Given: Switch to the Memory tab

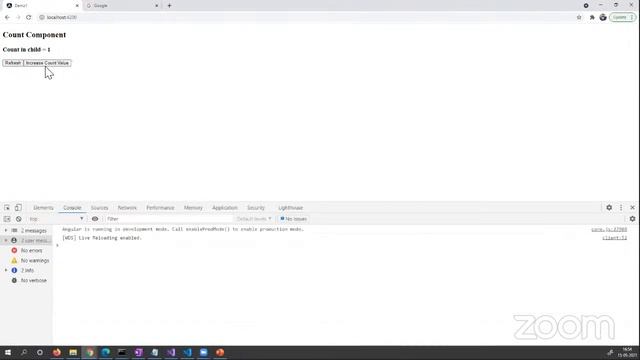Looking at the screenshot, I should coord(193,208).
